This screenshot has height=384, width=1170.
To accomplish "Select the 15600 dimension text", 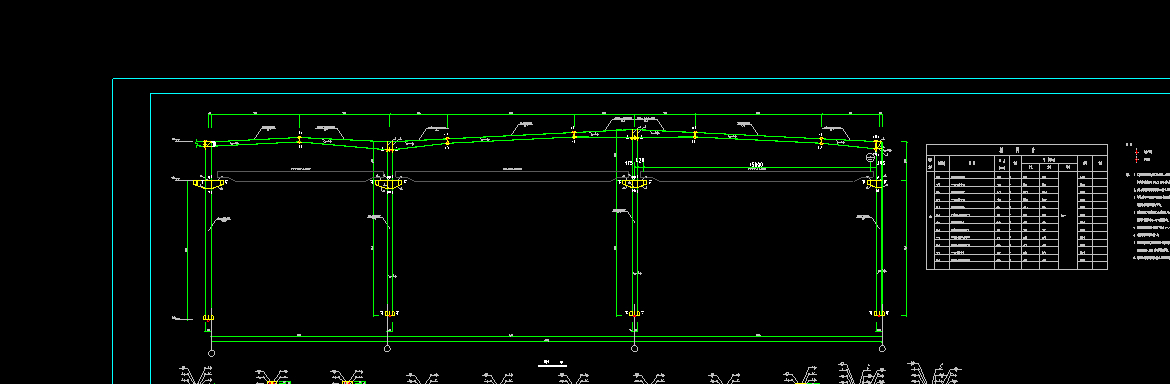I will pyautogui.click(x=756, y=164).
